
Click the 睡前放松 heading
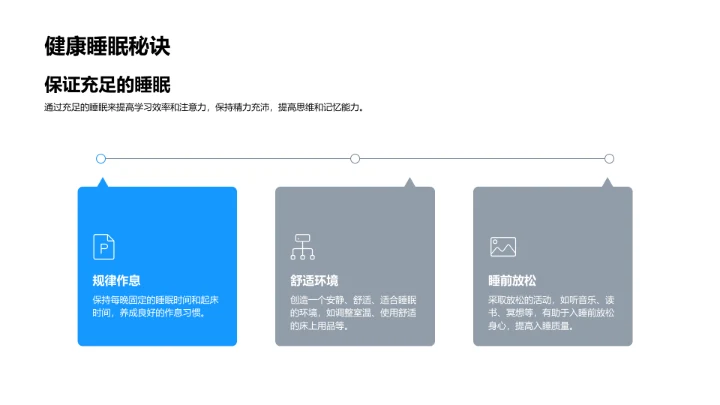[x=512, y=280]
